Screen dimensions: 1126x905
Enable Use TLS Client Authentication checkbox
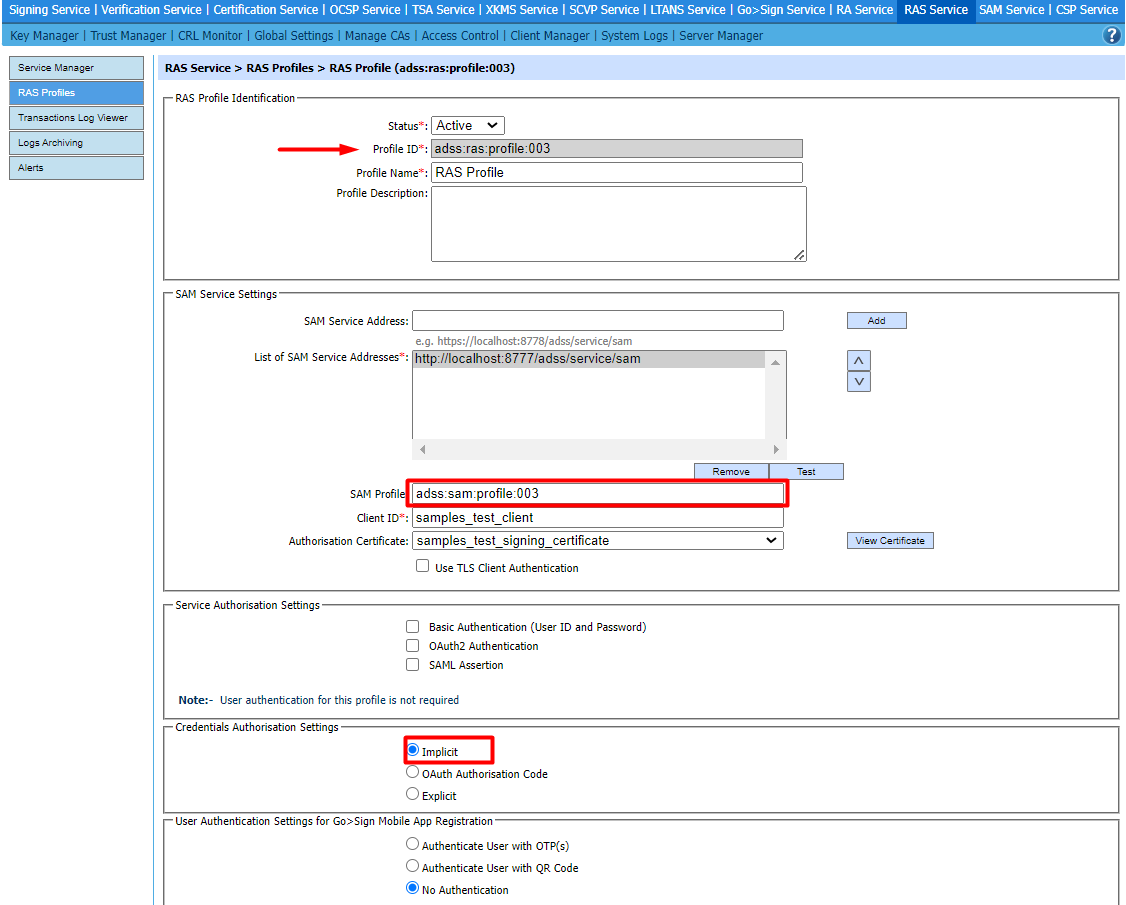(422, 567)
